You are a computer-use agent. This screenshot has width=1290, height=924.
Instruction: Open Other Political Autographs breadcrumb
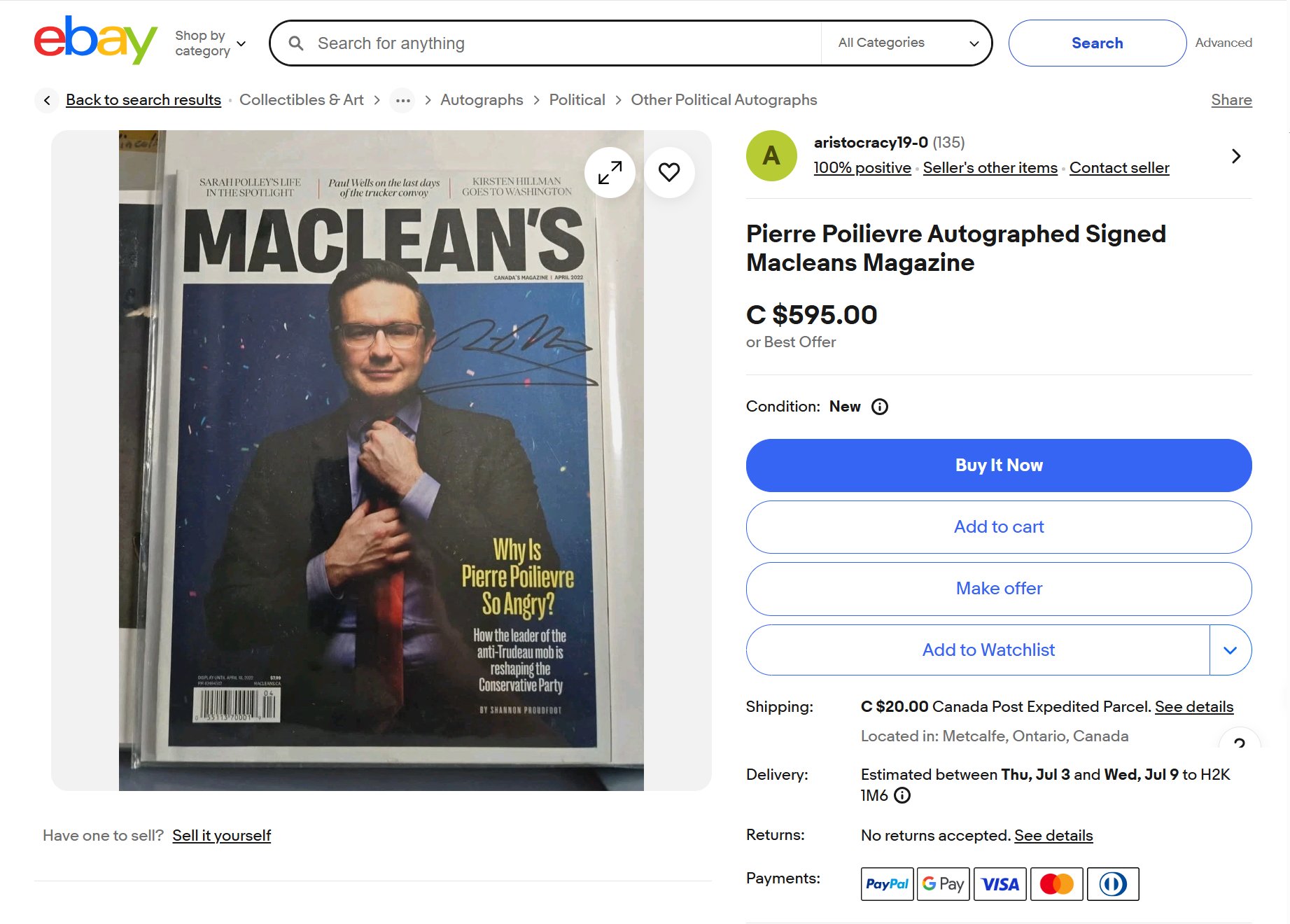point(724,100)
